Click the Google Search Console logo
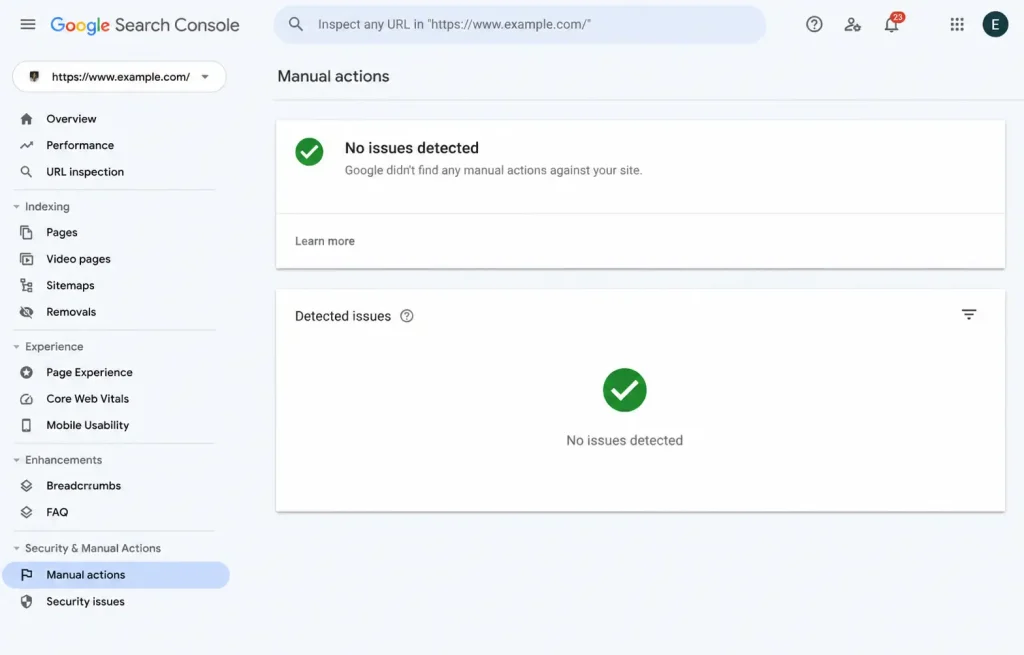This screenshot has height=655, width=1024. 145,25
